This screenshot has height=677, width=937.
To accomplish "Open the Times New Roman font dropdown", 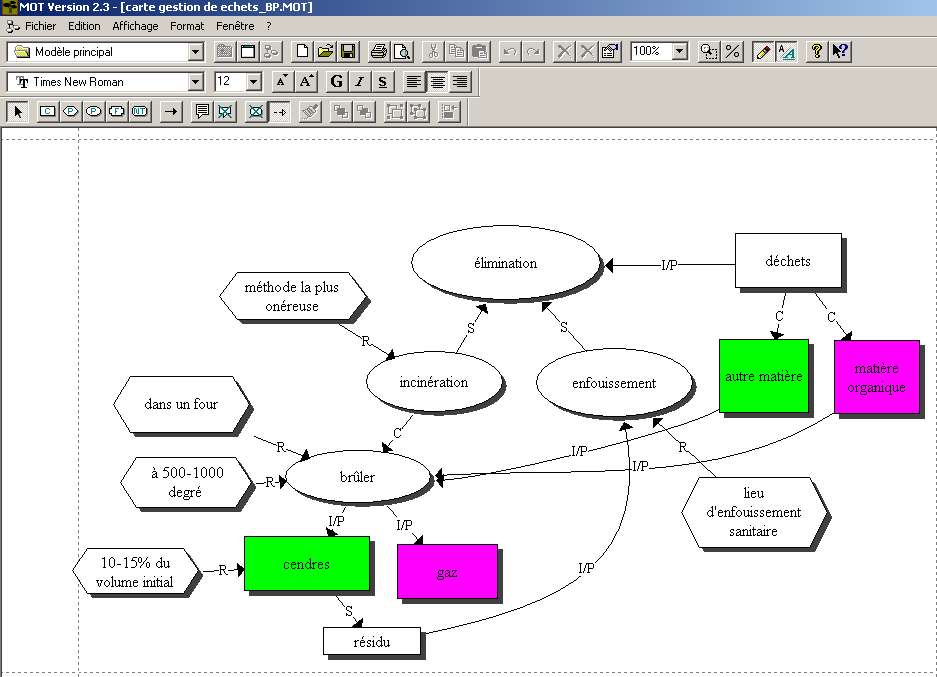I will coord(195,82).
